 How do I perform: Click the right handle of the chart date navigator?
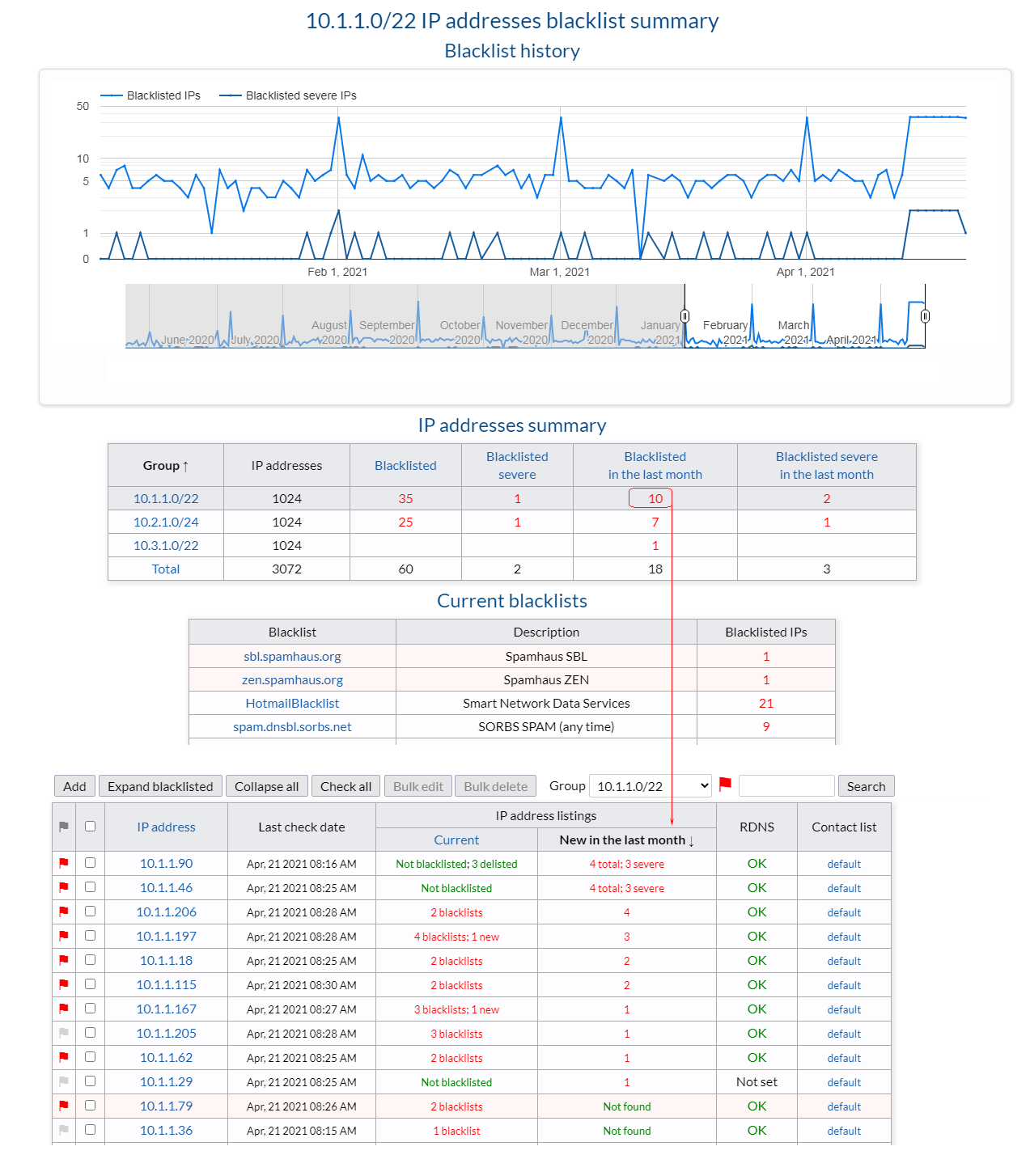click(x=924, y=317)
